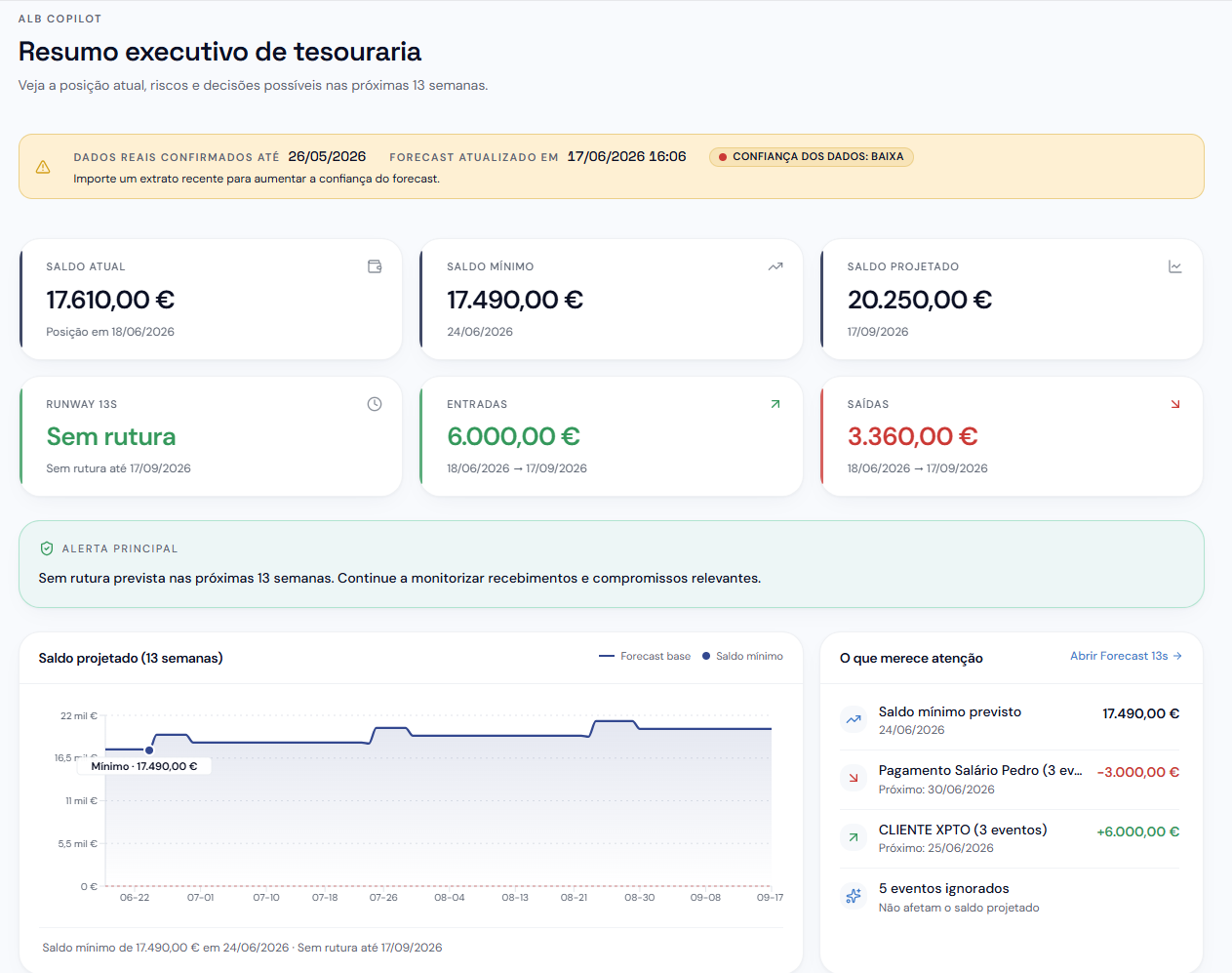Click the wallet icon on Saldo Atual card

[375, 266]
